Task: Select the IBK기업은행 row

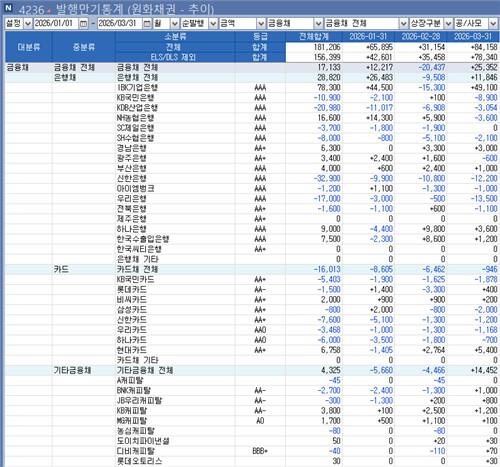Action: (252, 88)
